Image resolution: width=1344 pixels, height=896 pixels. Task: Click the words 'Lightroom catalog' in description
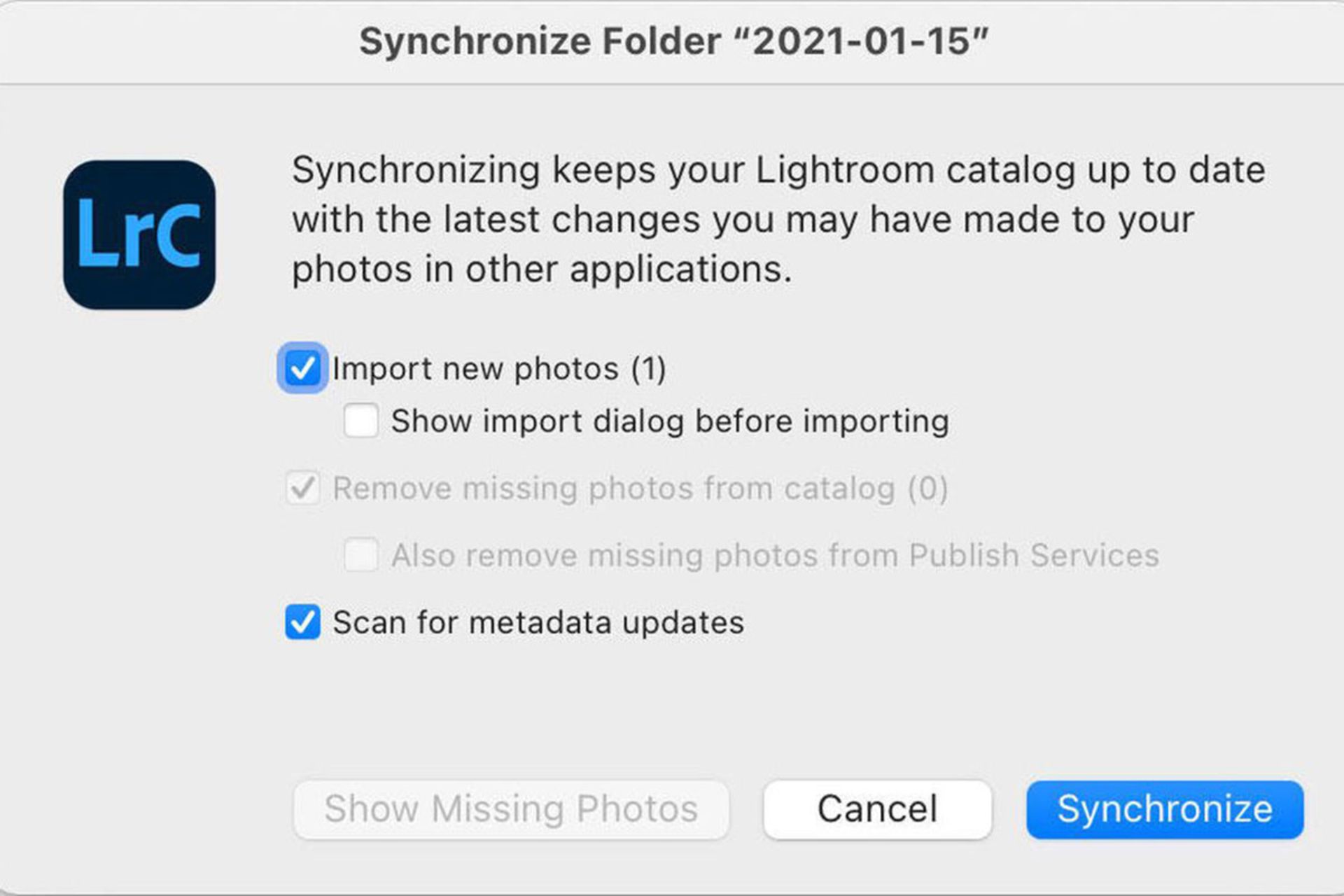click(x=915, y=170)
